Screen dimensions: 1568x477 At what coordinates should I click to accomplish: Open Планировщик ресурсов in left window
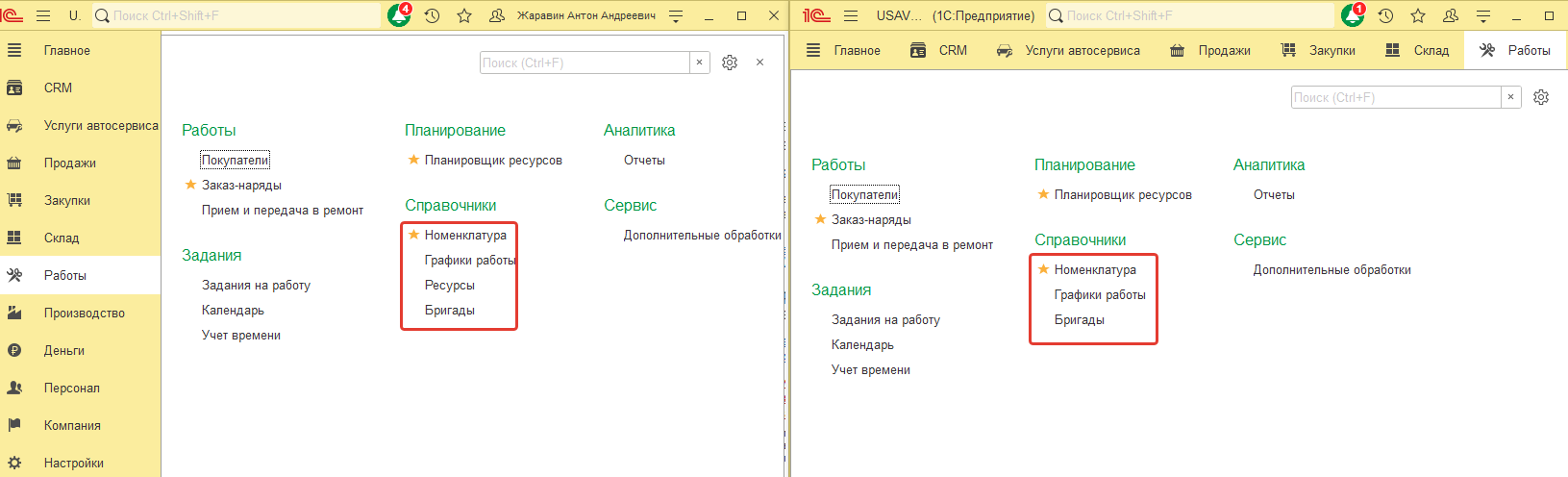493,160
